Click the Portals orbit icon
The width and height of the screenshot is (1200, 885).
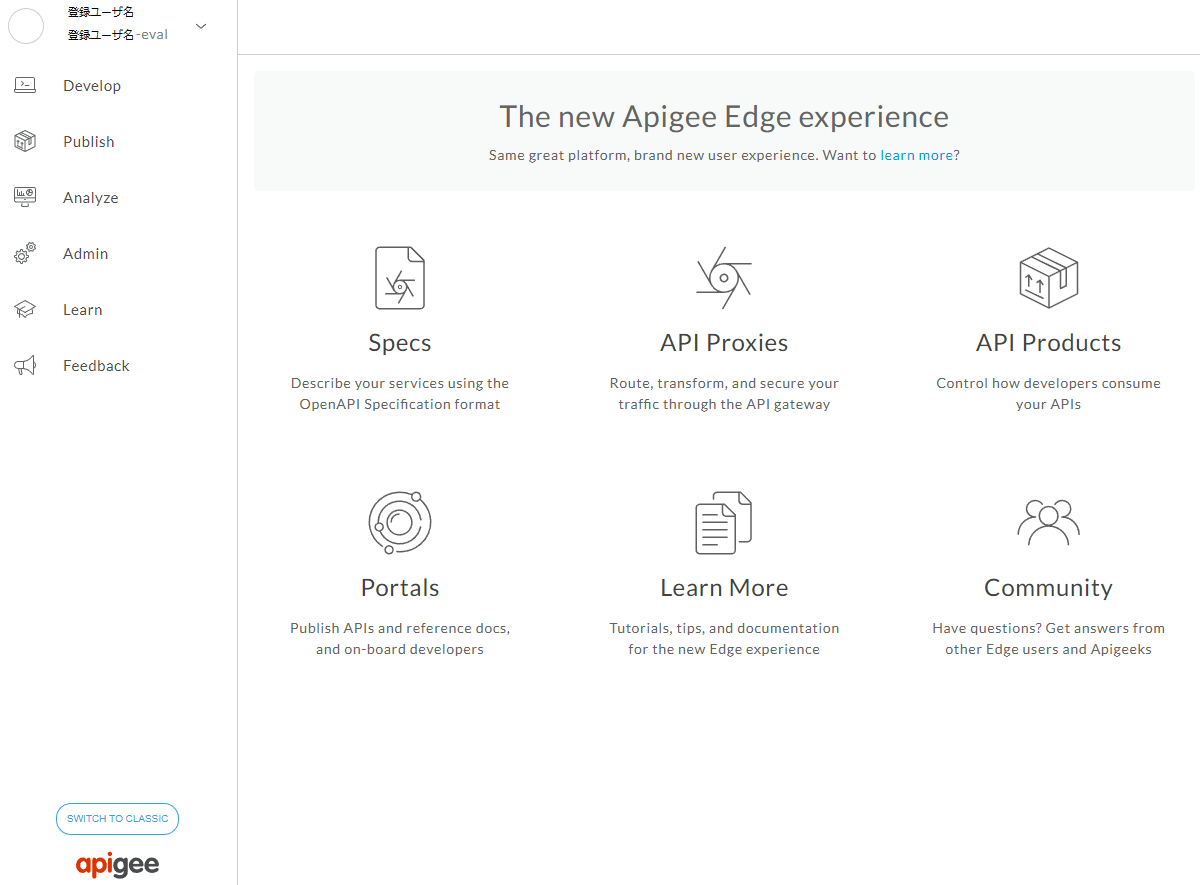click(x=399, y=522)
